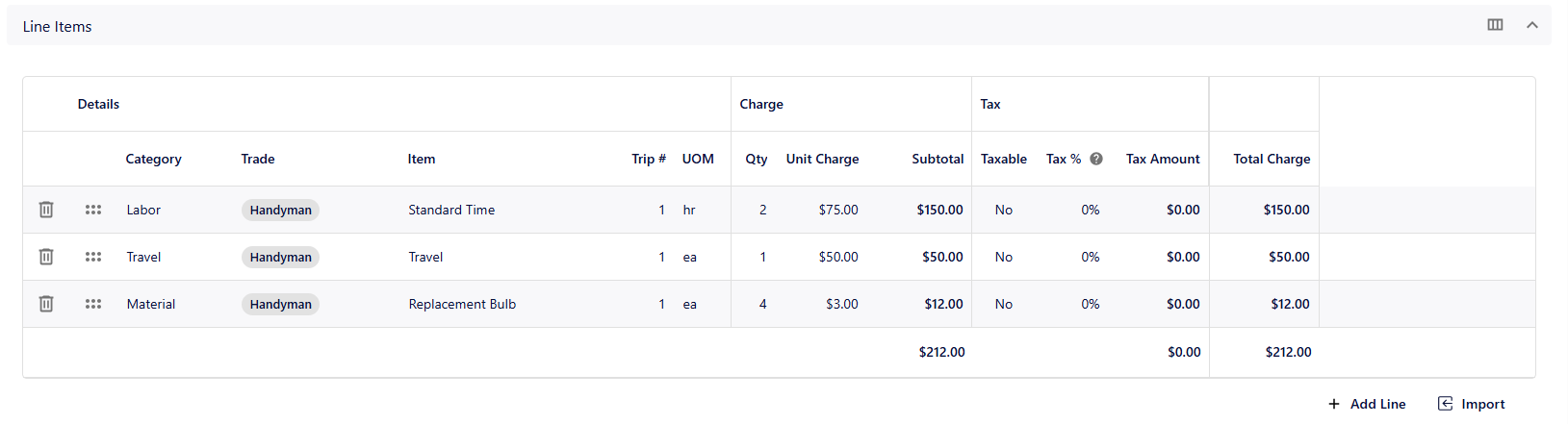Viewport: 1568px width, 424px height.
Task: Change Taxable setting for Replacement Bulb
Action: point(1004,304)
